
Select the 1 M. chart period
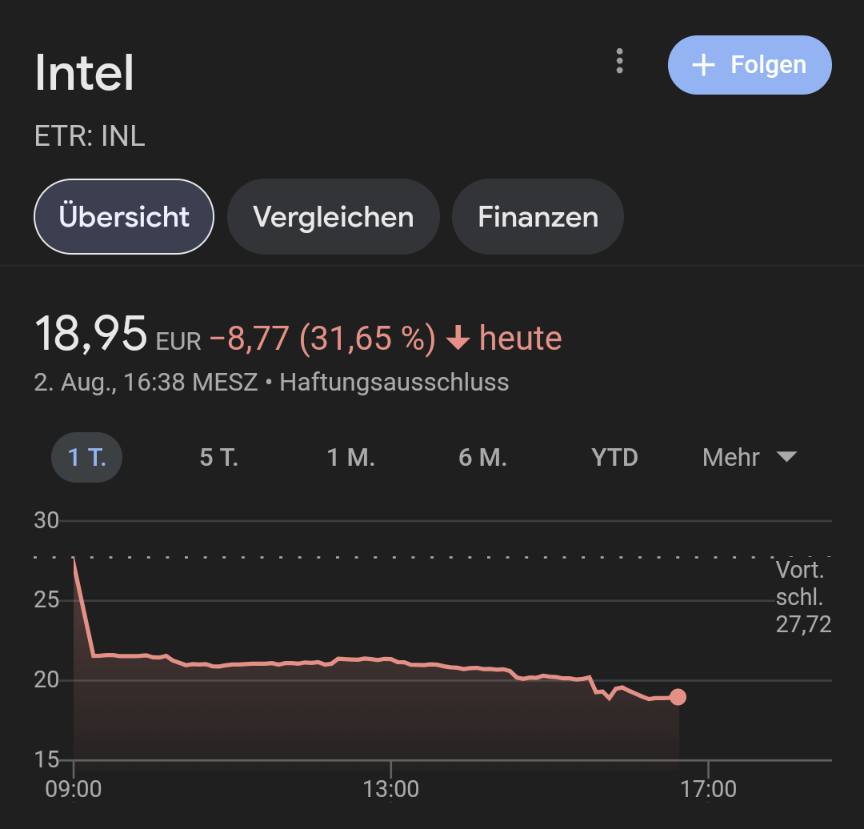tap(350, 457)
